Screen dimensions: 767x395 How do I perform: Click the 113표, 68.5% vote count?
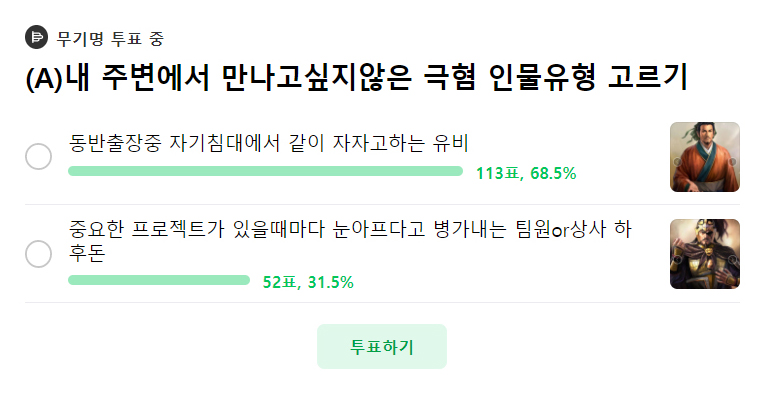coord(526,173)
